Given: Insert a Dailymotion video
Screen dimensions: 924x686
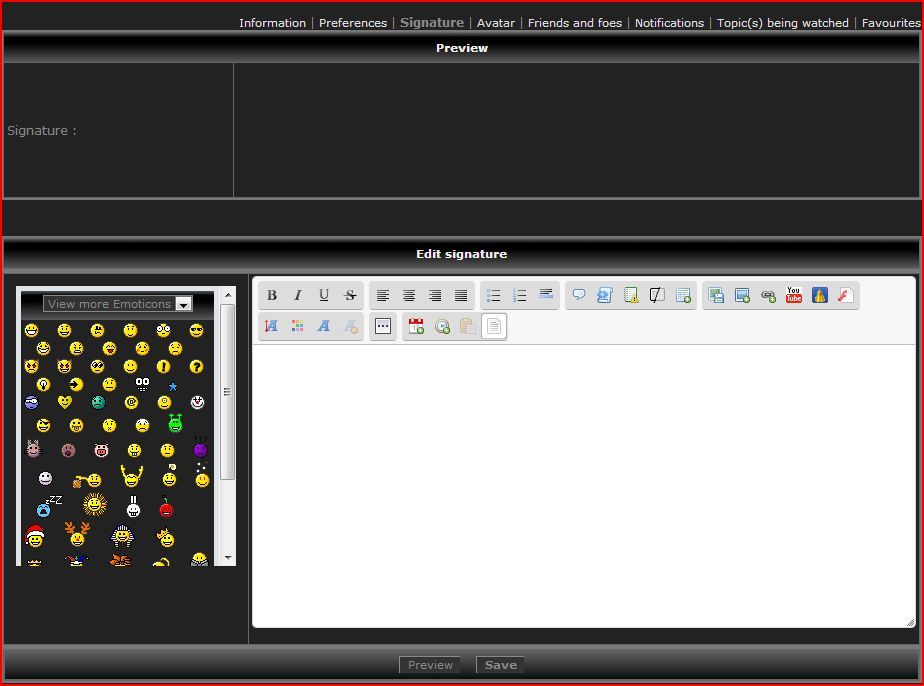Looking at the screenshot, I should coord(820,295).
